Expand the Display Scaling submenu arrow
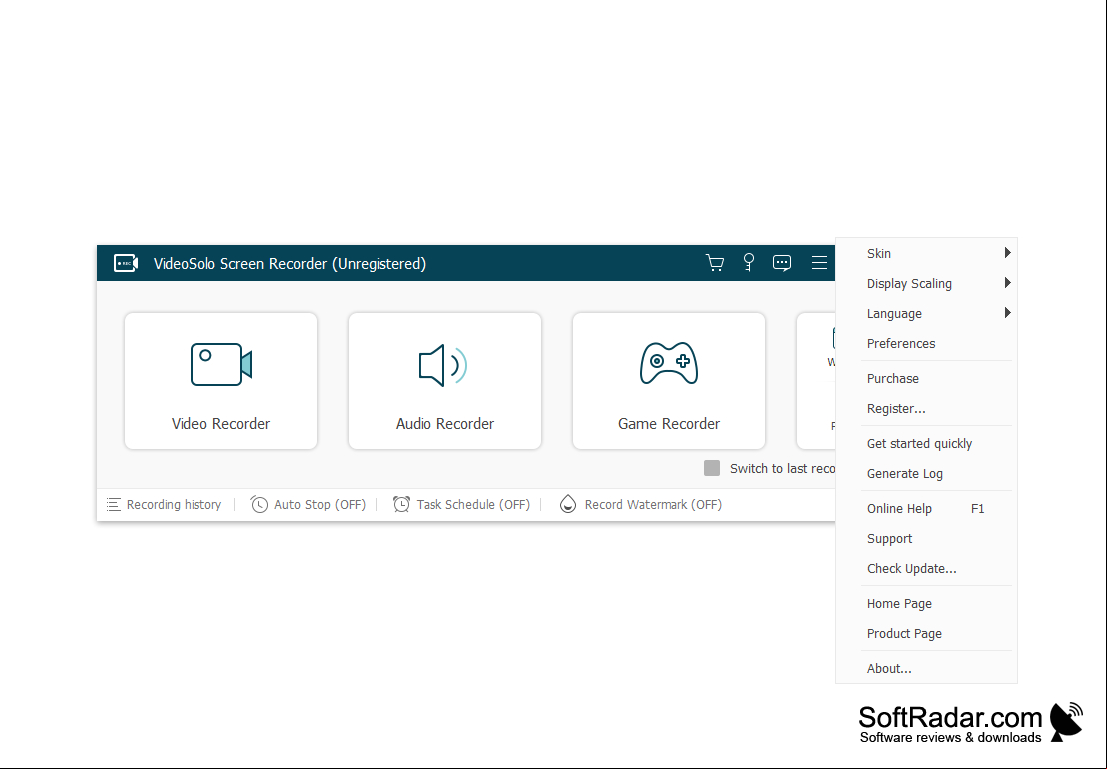Viewport: 1107px width, 769px height. point(1007,283)
